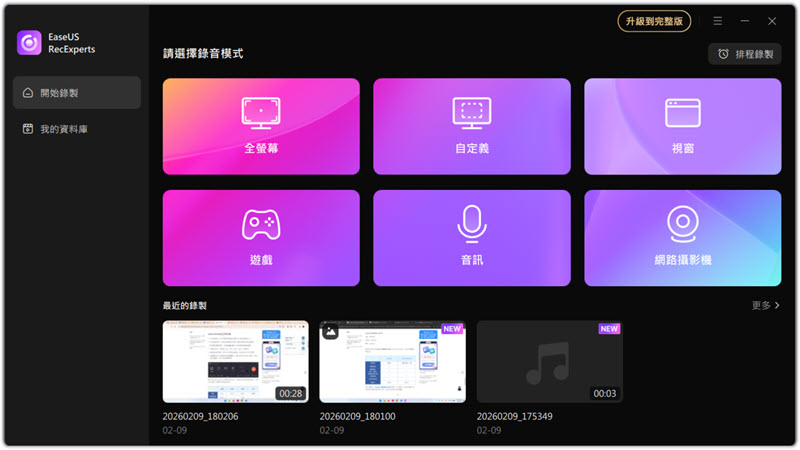Click the 請選擇錄音模式 heading
This screenshot has width=800, height=450.
[203, 54]
